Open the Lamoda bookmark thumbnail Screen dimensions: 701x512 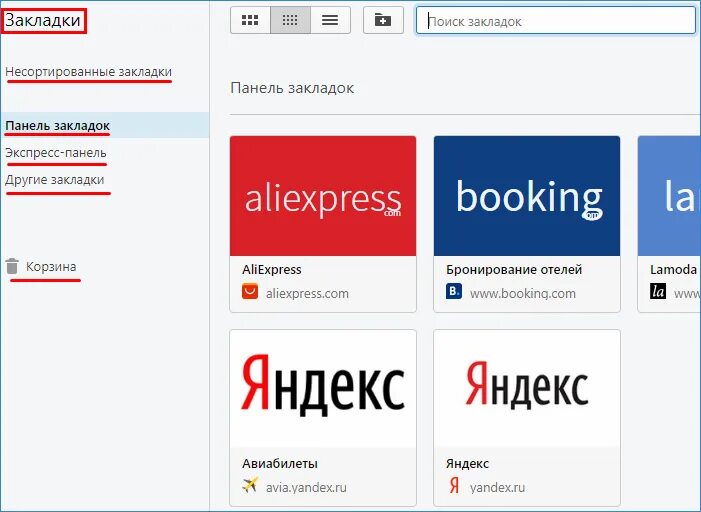pos(669,196)
